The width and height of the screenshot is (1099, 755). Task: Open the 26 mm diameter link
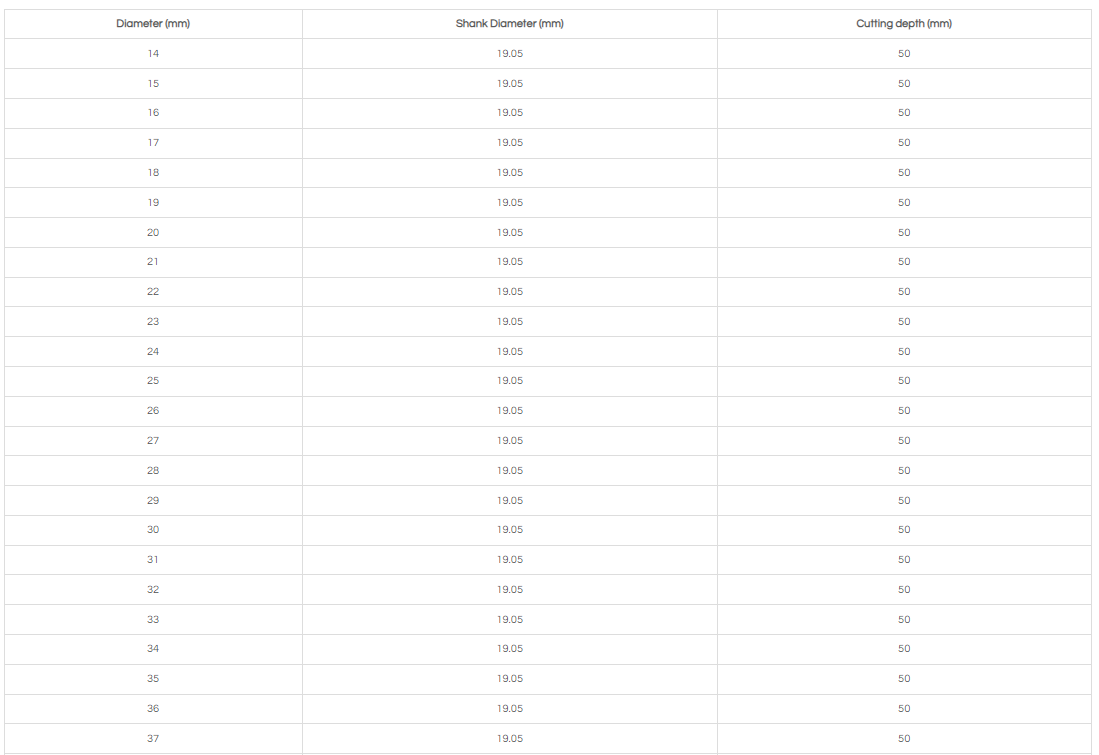(153, 411)
